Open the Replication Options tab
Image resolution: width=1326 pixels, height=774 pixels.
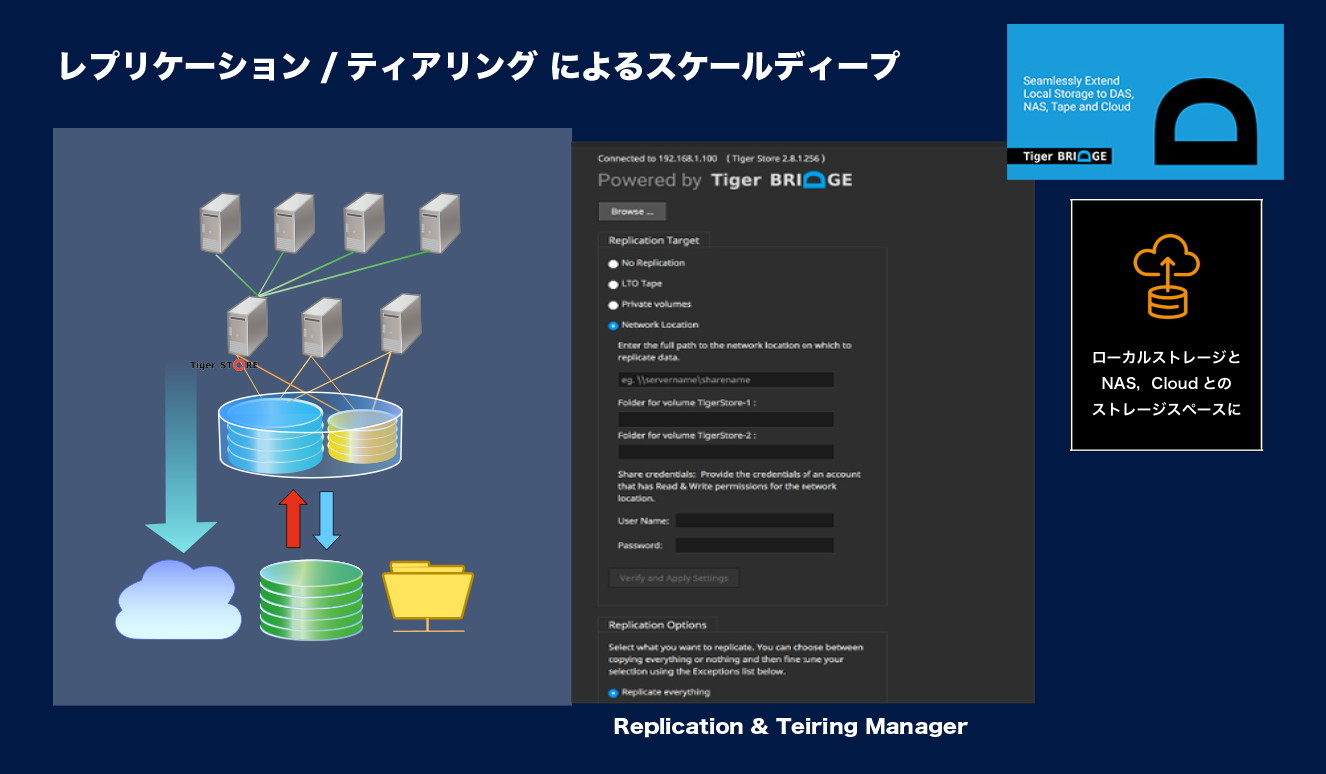[657, 625]
